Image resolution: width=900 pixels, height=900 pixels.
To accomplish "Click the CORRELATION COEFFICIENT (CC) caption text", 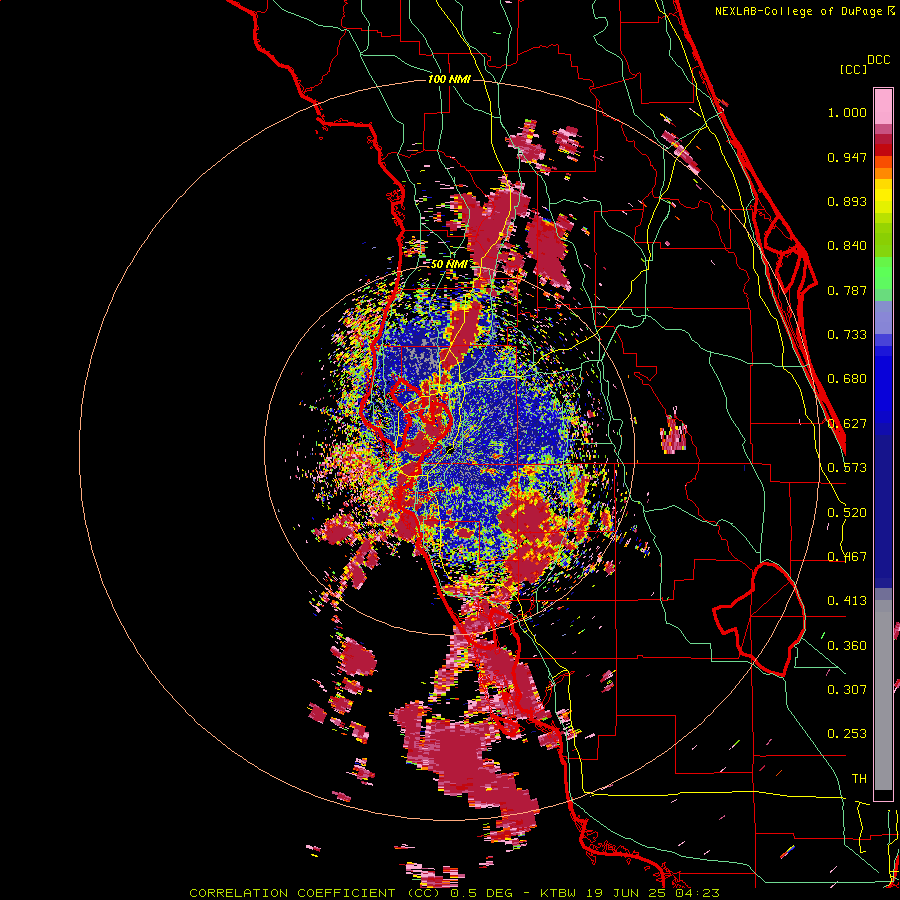I will click(x=315, y=893).
